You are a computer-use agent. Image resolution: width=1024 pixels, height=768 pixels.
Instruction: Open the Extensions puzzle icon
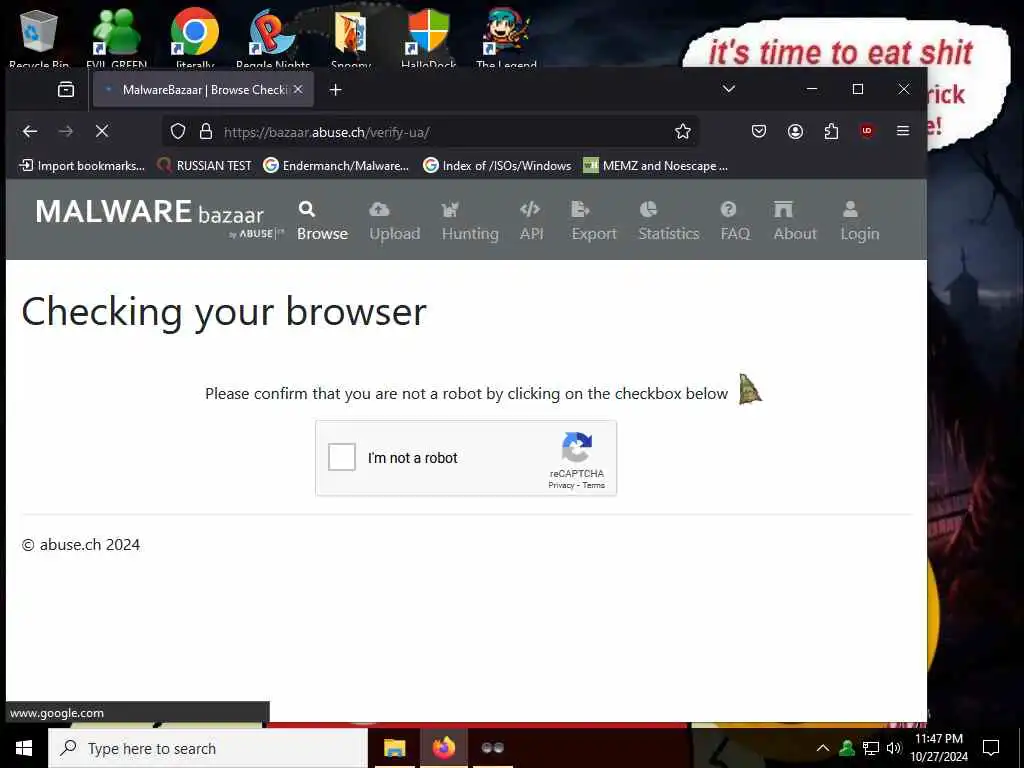coord(831,131)
